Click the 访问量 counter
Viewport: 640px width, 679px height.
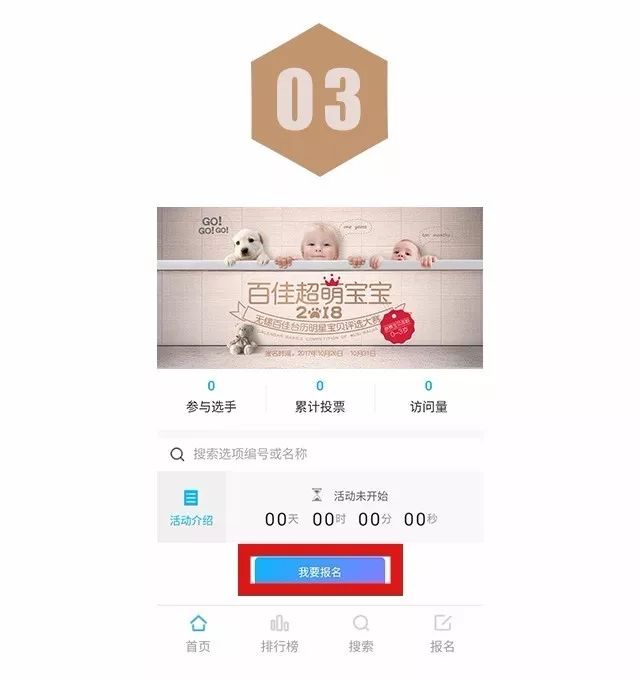click(x=429, y=397)
